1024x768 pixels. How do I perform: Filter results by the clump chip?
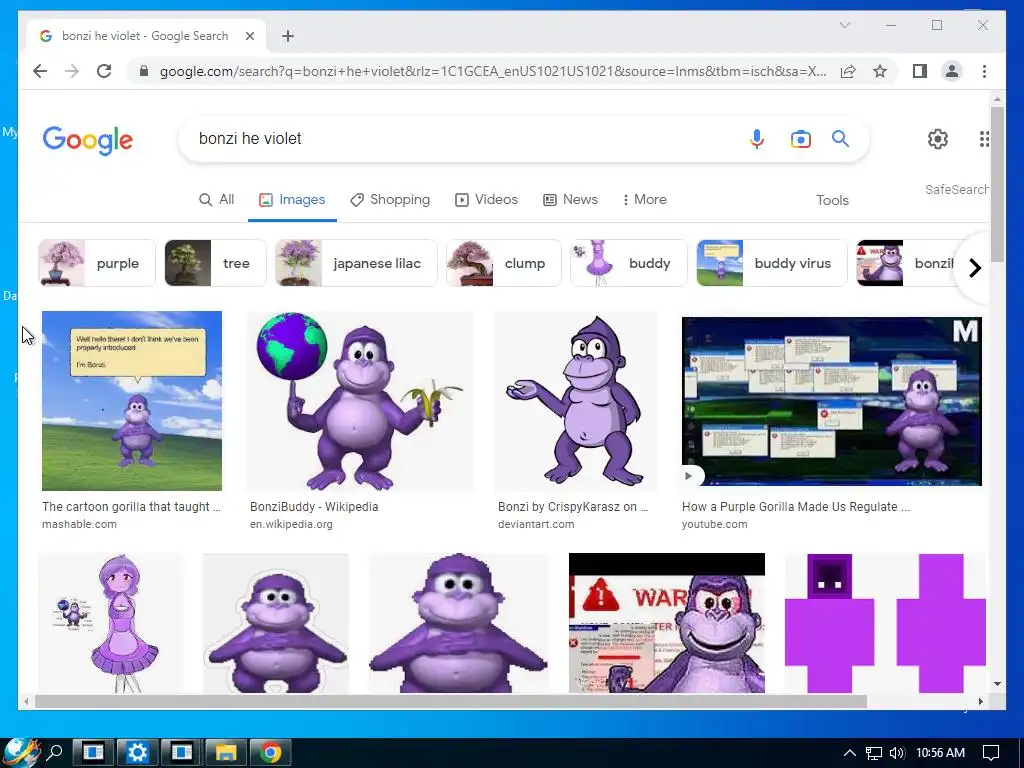tap(504, 263)
